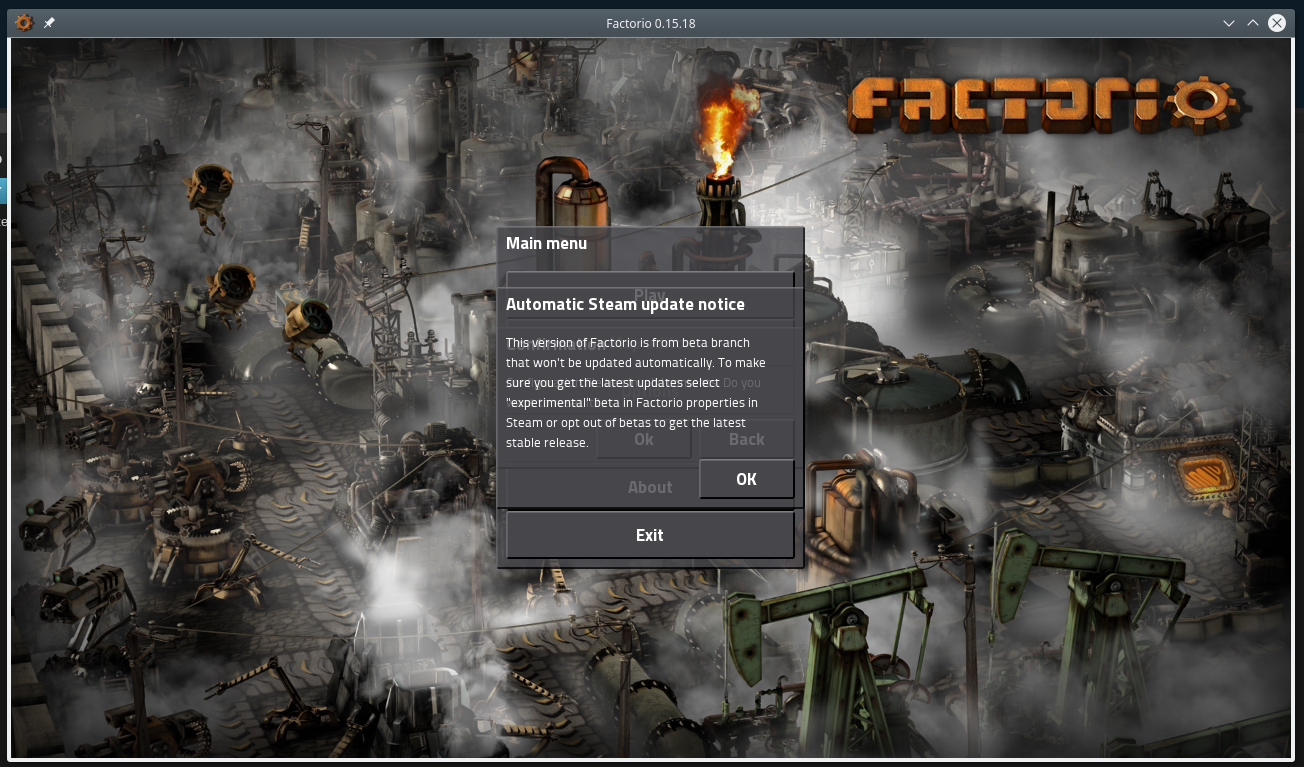Click the Exit button in Main menu
This screenshot has height=767, width=1304.
click(x=650, y=535)
